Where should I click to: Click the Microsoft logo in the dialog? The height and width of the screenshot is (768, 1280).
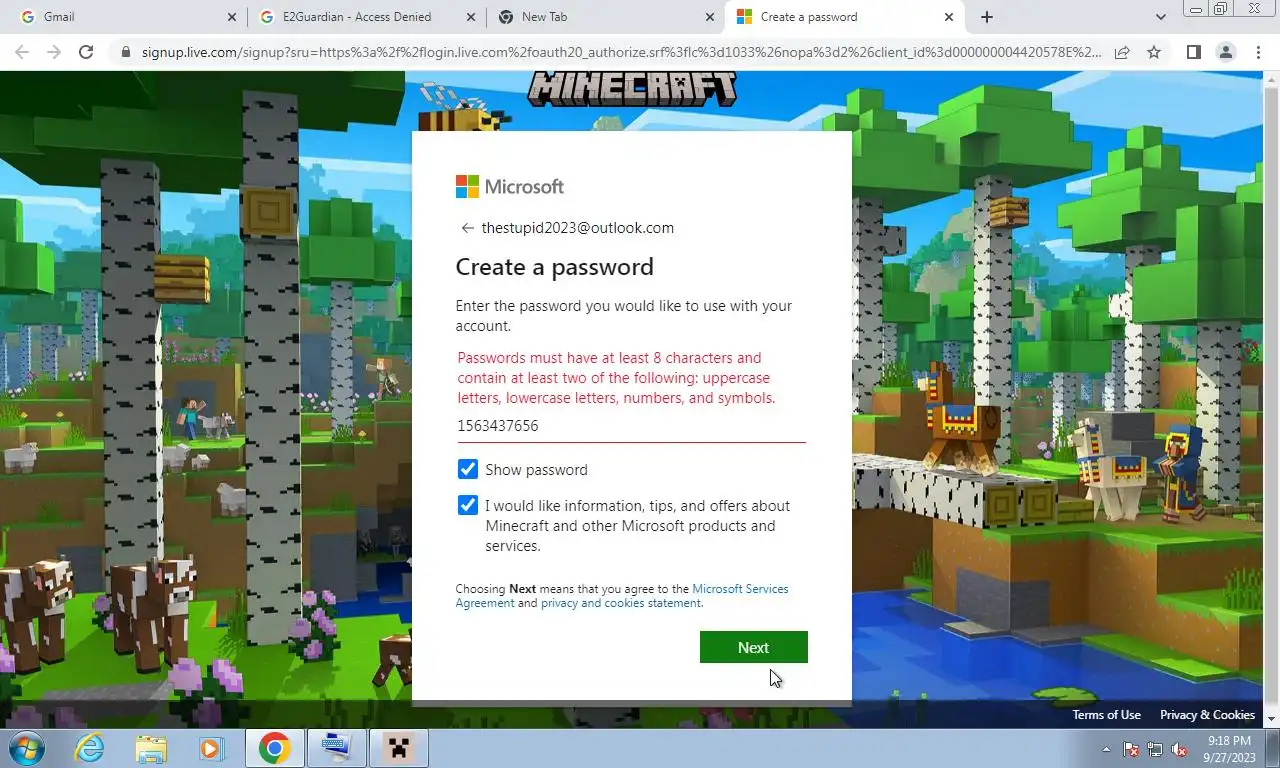[x=510, y=186]
